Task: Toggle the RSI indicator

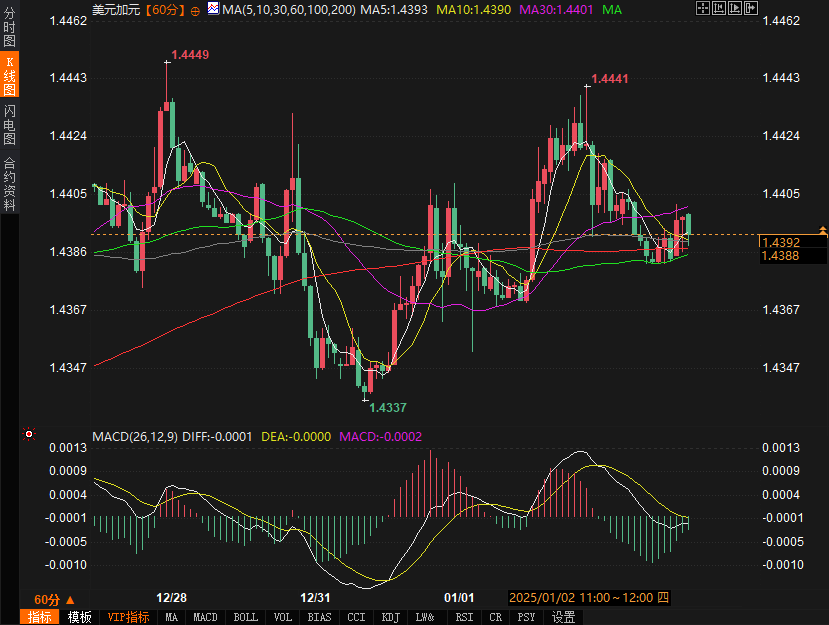Action: pyautogui.click(x=464, y=617)
